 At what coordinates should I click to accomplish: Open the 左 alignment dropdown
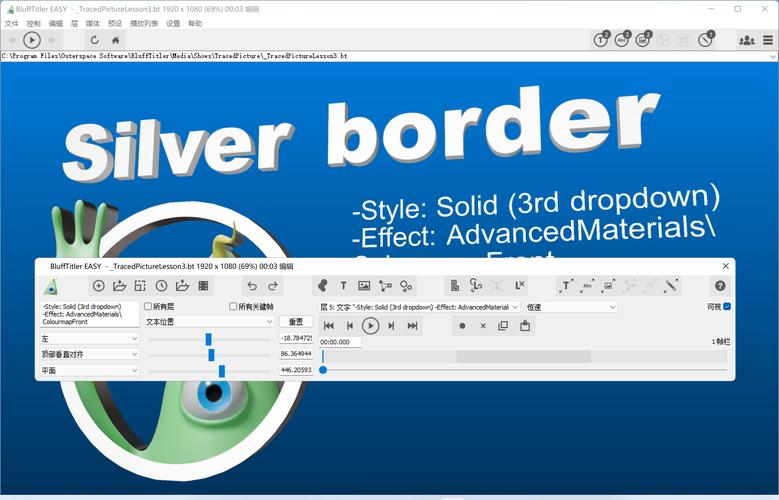[x=89, y=338]
